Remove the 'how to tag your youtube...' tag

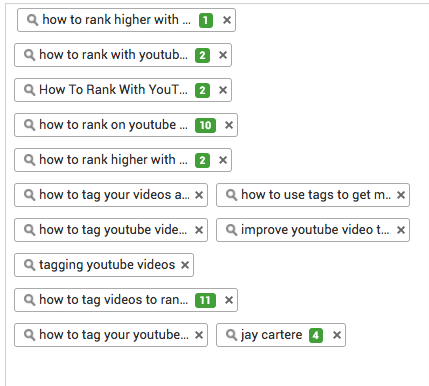pyautogui.click(x=199, y=335)
